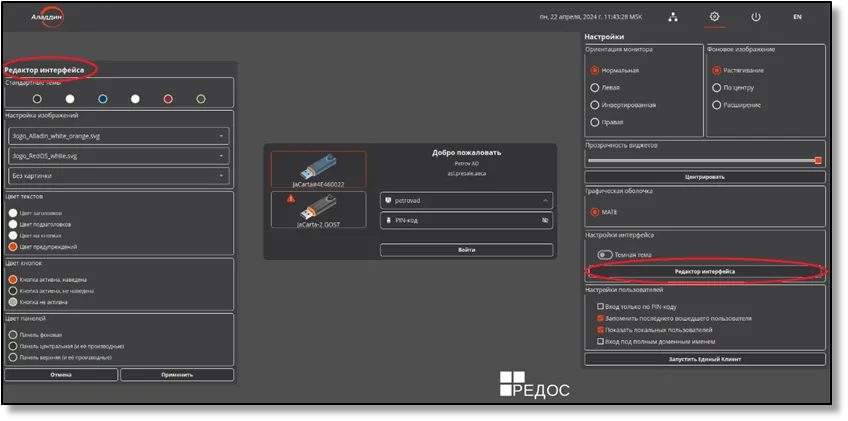Focus the PIN-код input field
Image resolution: width=848 pixels, height=421 pixels.
[466, 221]
